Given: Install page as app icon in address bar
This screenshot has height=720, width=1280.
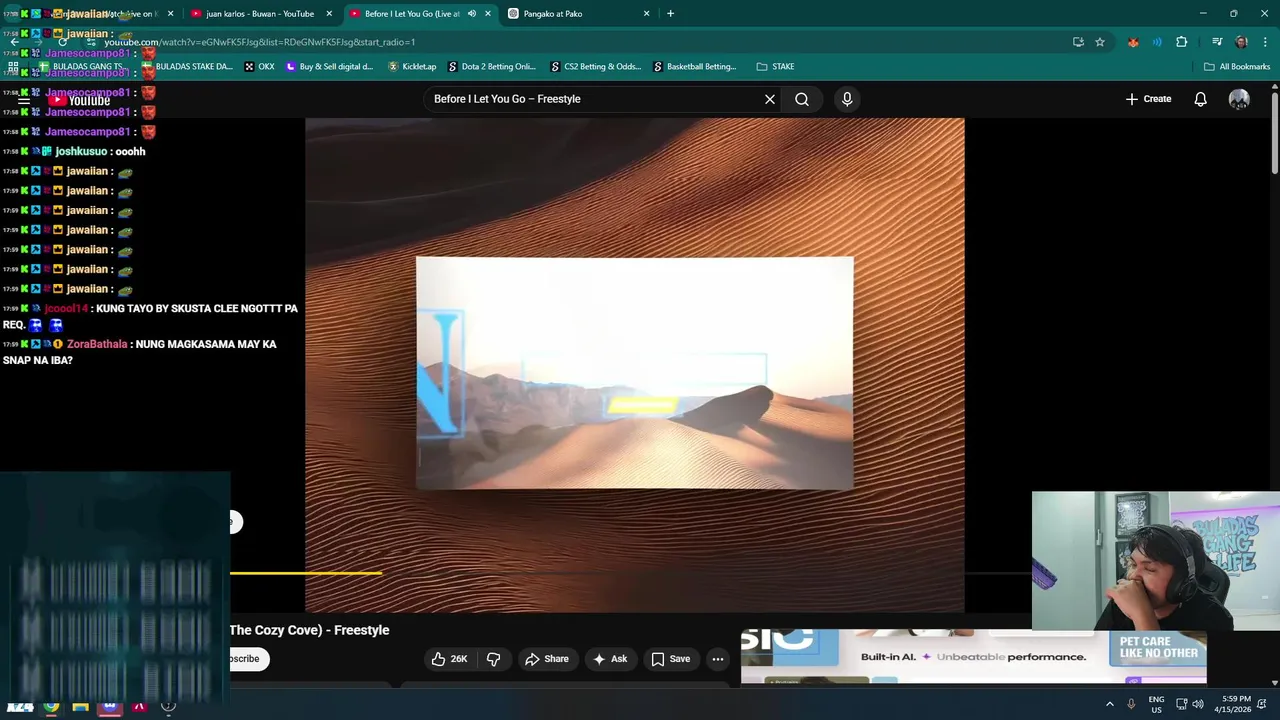Looking at the screenshot, I should tap(1078, 42).
